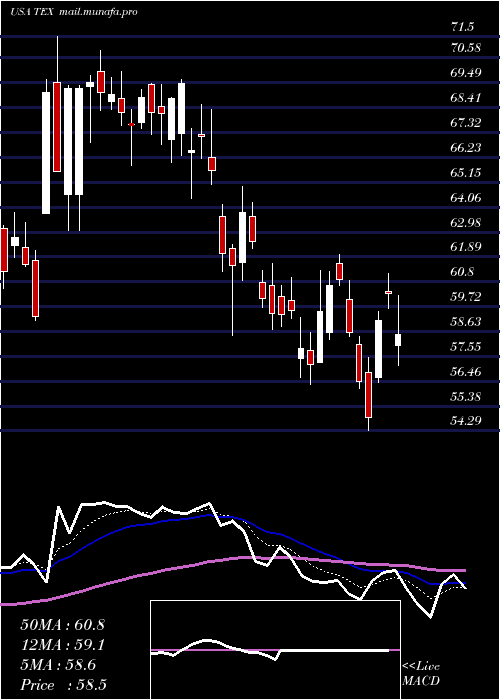Click the 61.89 price axis label
Viewport: 500px width, 700px height.
pos(466,247)
